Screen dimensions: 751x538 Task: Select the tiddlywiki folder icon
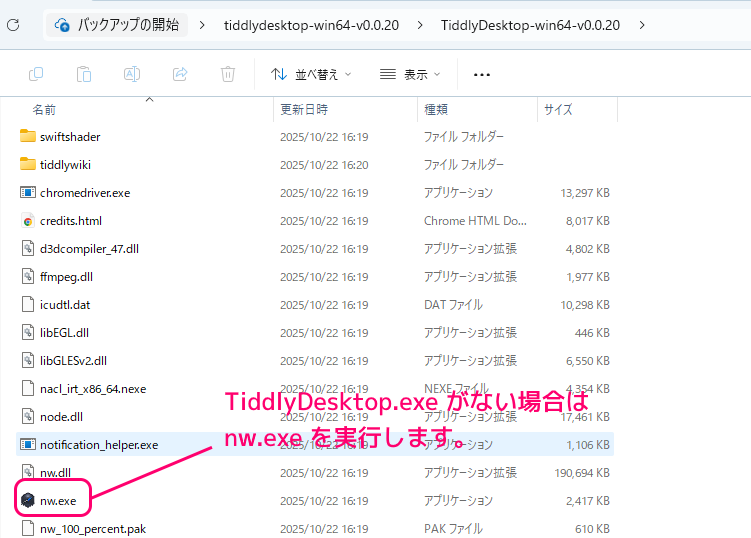click(x=28, y=164)
